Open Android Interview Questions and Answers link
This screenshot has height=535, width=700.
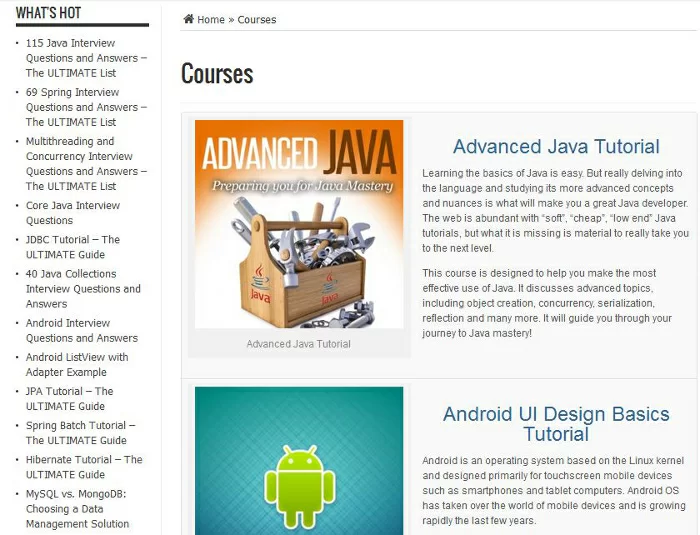pos(82,330)
